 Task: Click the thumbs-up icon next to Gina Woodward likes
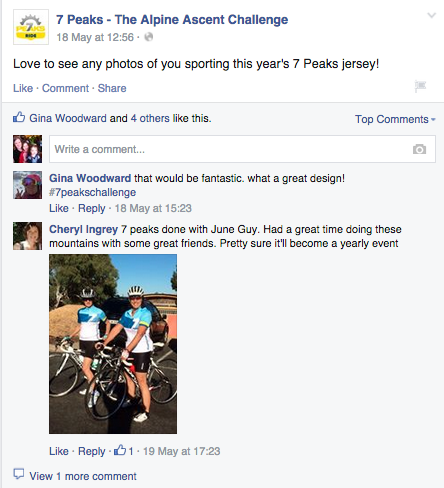pyautogui.click(x=19, y=117)
